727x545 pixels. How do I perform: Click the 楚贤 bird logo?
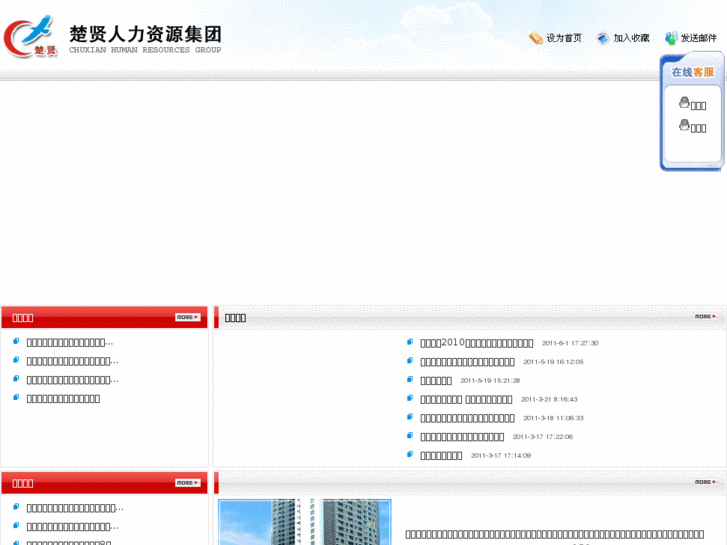30,36
